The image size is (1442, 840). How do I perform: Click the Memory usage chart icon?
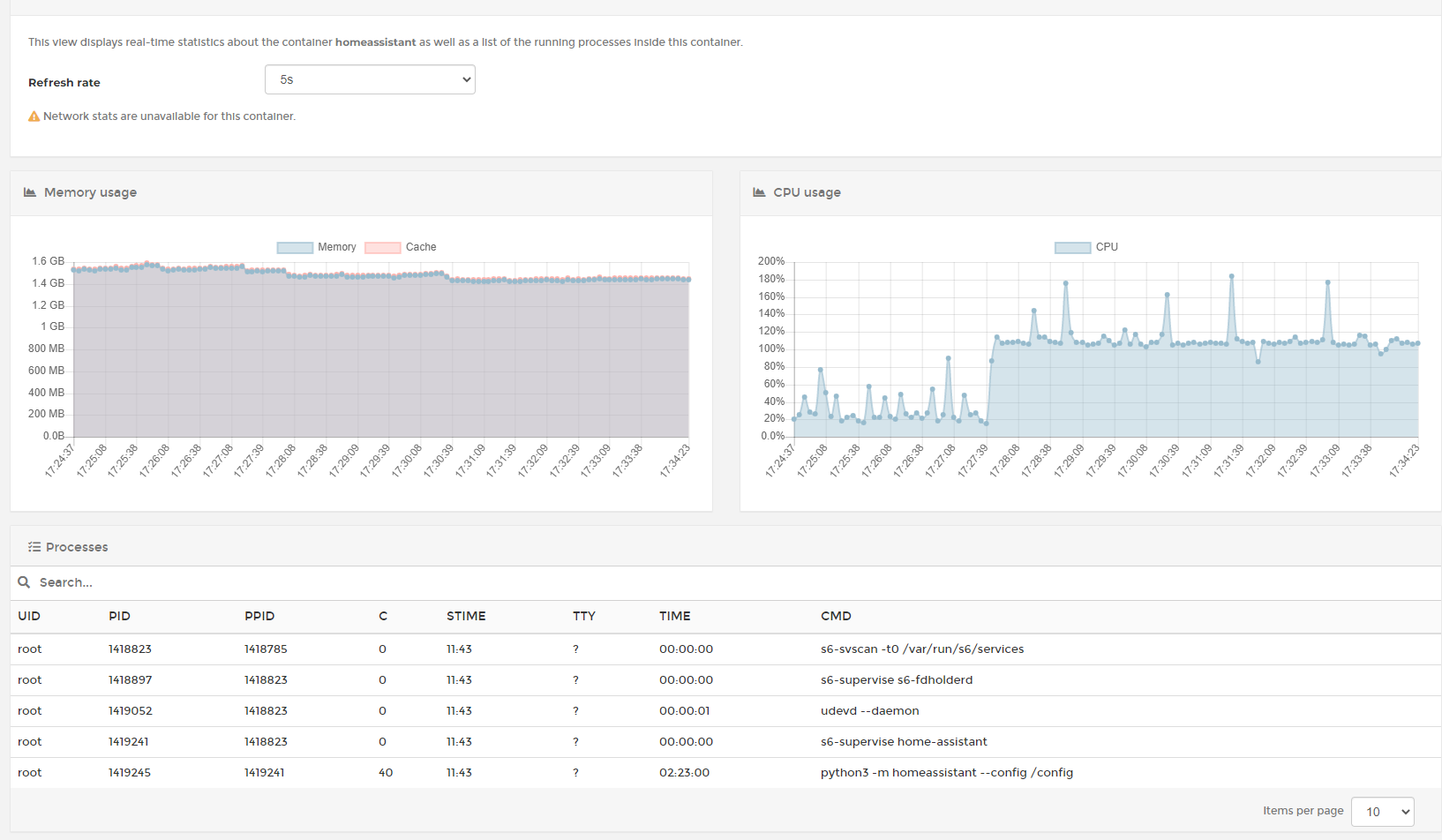(30, 192)
